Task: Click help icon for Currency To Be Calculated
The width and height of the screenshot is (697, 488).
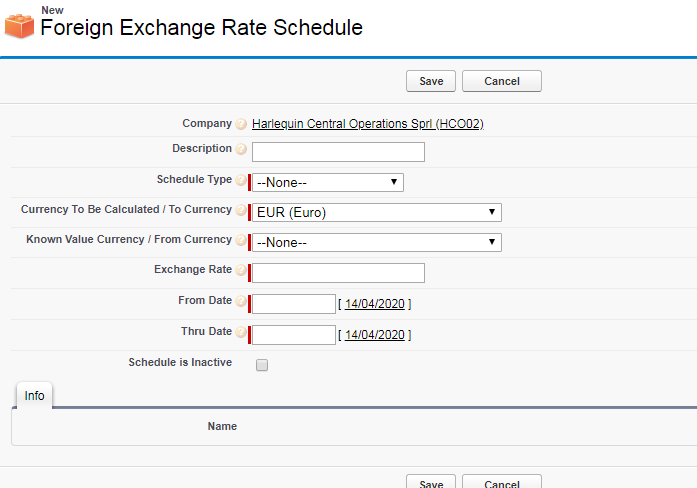Action: (x=241, y=211)
